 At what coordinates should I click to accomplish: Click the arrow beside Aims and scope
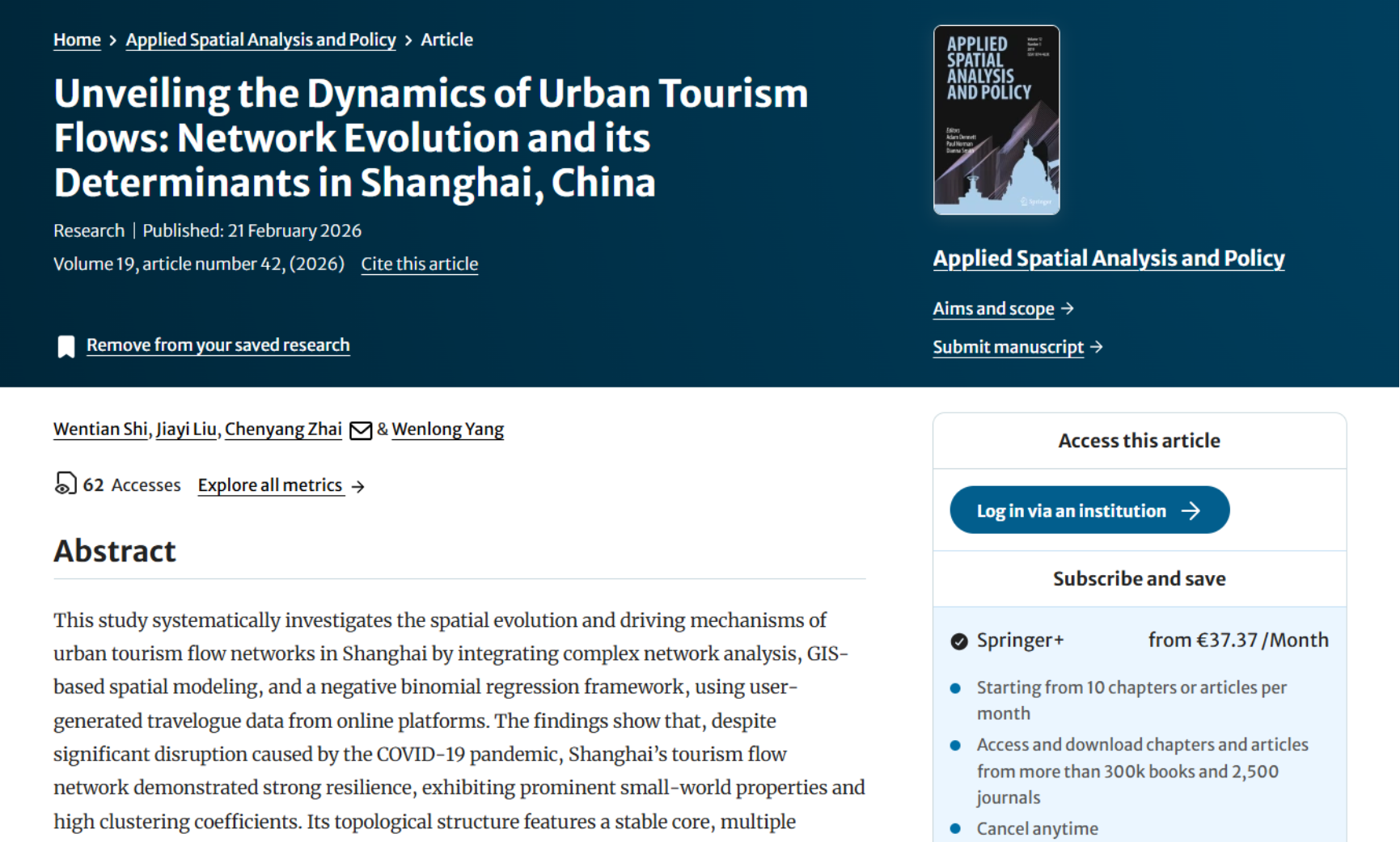click(1068, 308)
